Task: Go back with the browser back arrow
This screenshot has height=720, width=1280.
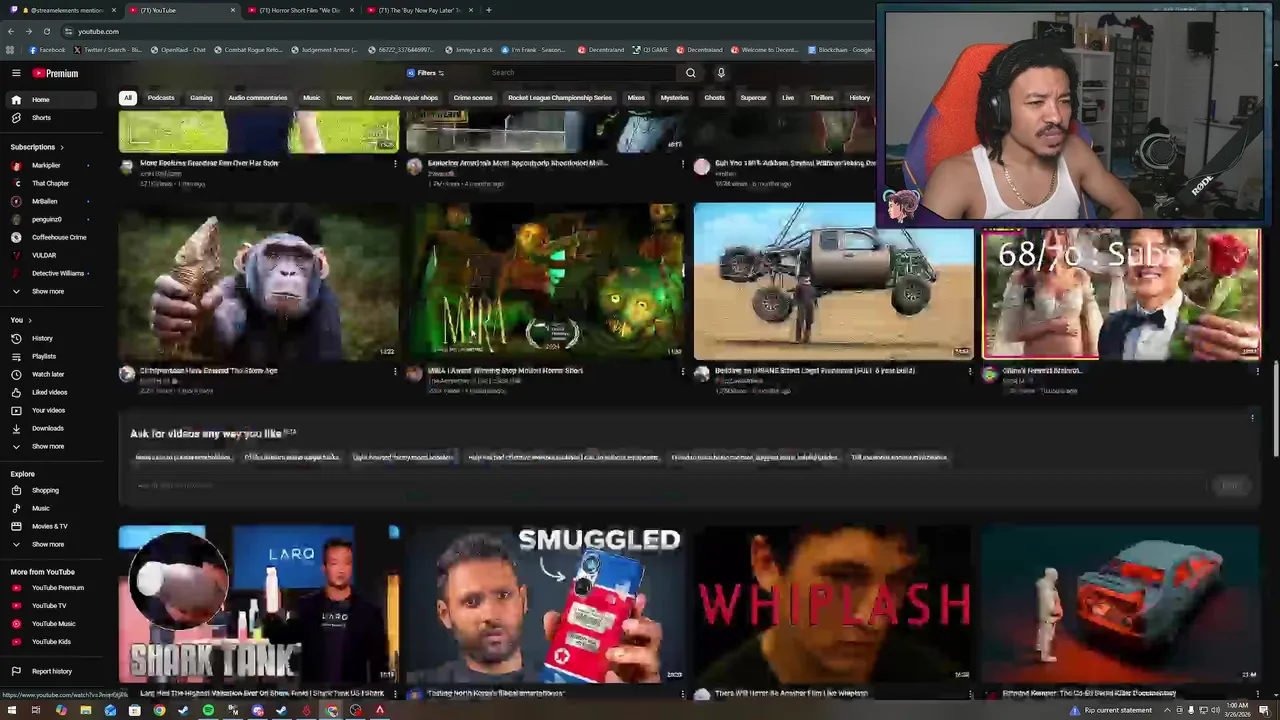Action: click(x=11, y=31)
